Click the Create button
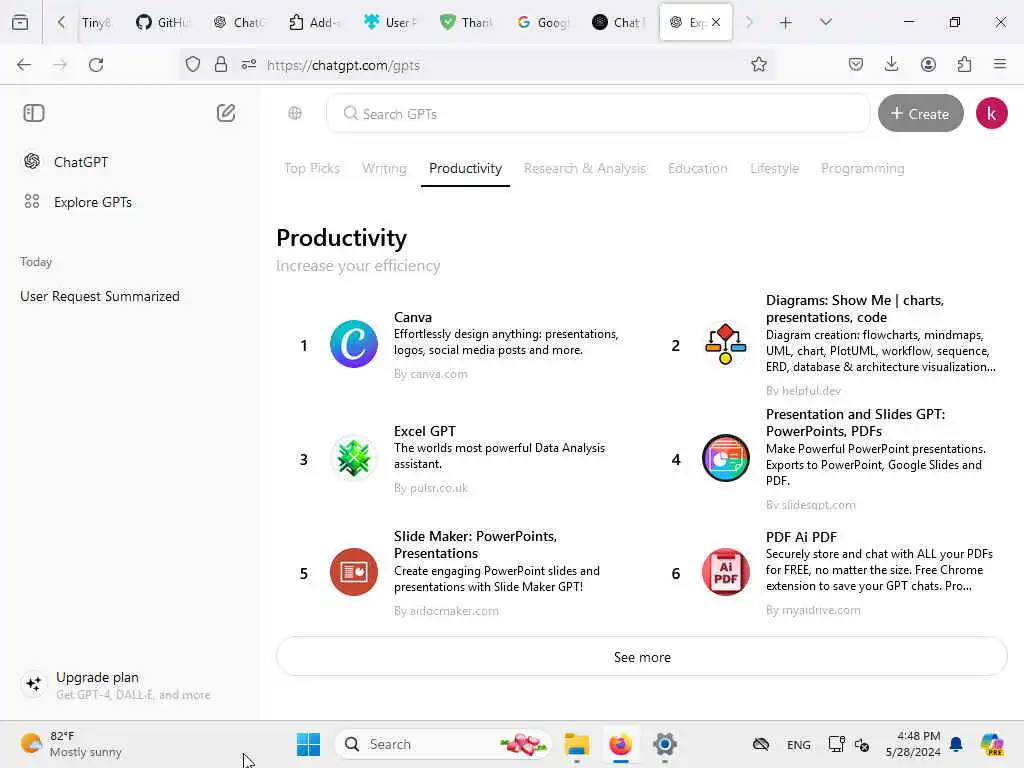Image resolution: width=1024 pixels, height=768 pixels. (920, 114)
